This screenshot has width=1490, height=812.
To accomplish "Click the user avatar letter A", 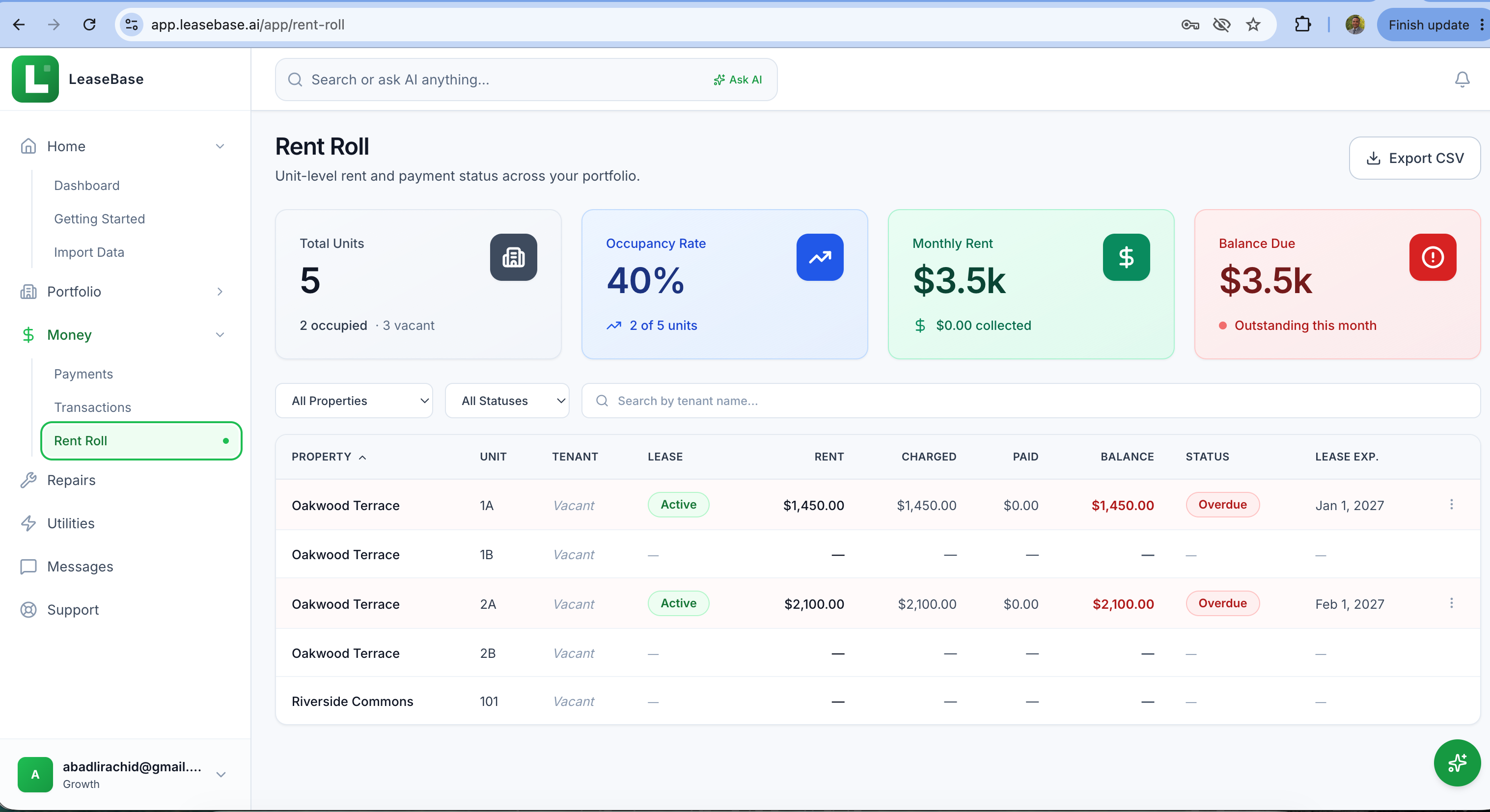I will [35, 774].
